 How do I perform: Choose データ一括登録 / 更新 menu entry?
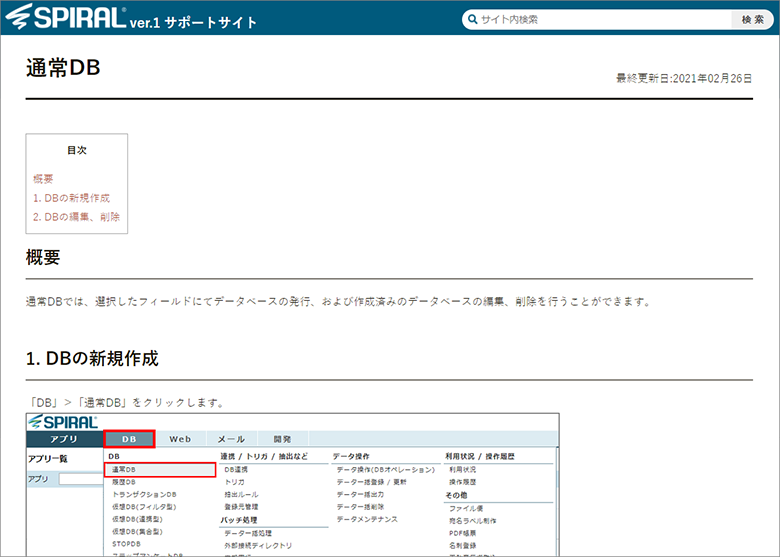point(372,482)
